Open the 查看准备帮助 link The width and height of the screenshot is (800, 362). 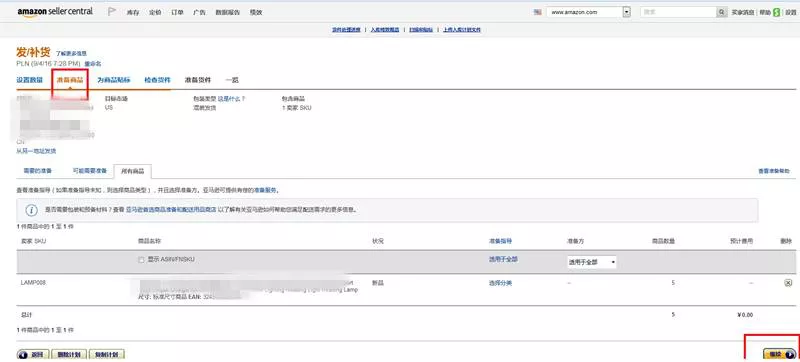(774, 171)
